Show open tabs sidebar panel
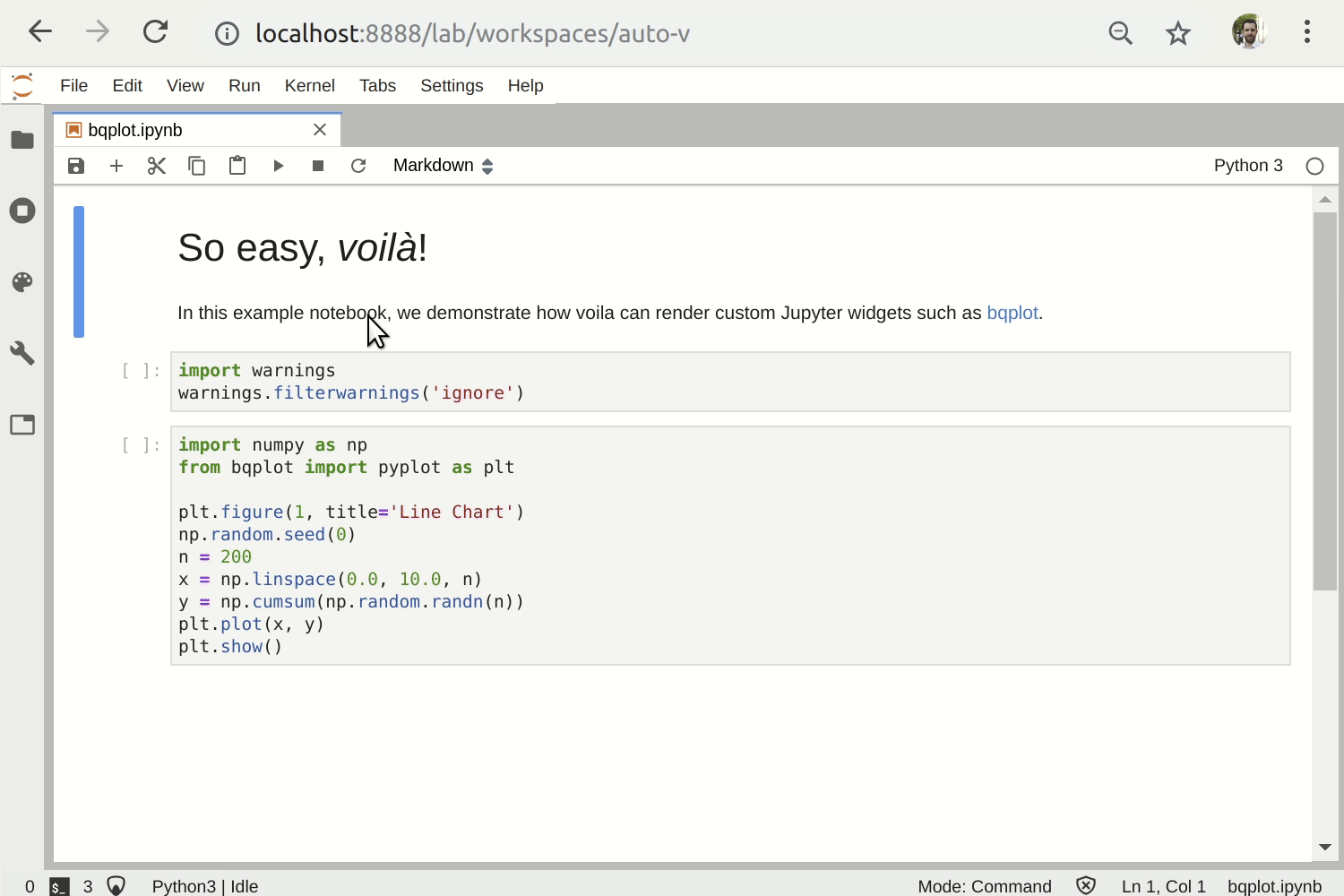The image size is (1344, 896). [x=22, y=425]
